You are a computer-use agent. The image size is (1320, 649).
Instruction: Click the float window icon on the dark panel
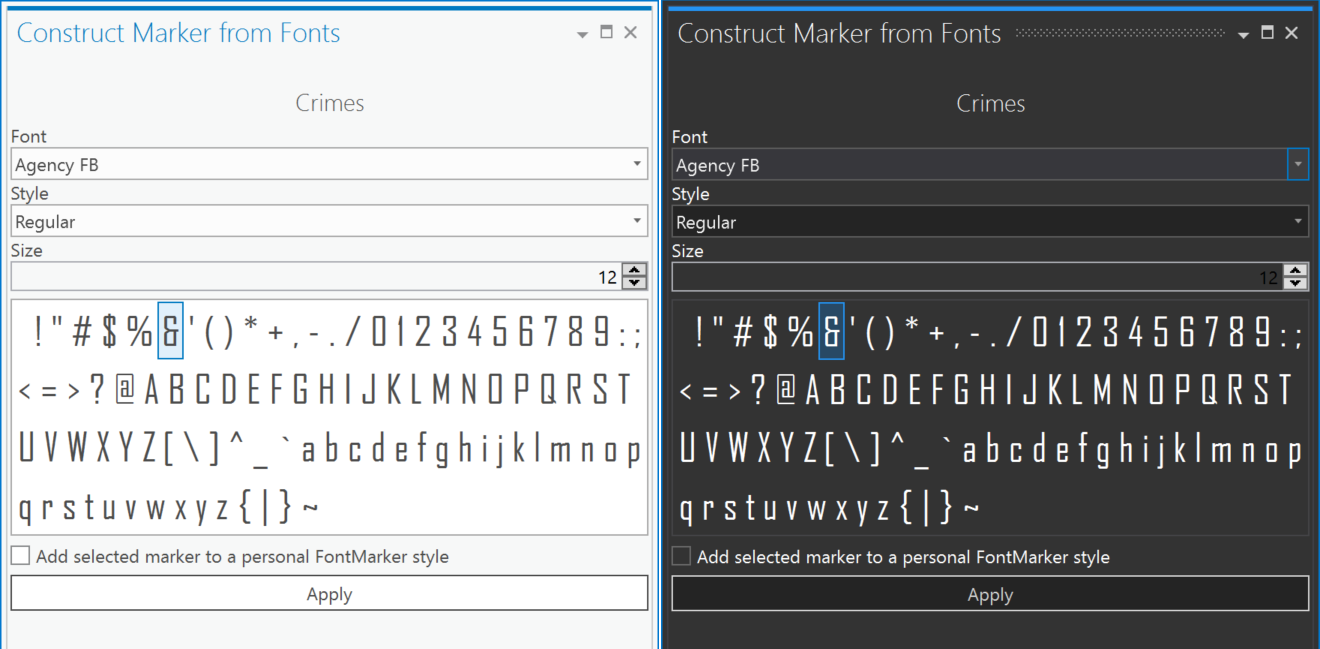(1266, 32)
